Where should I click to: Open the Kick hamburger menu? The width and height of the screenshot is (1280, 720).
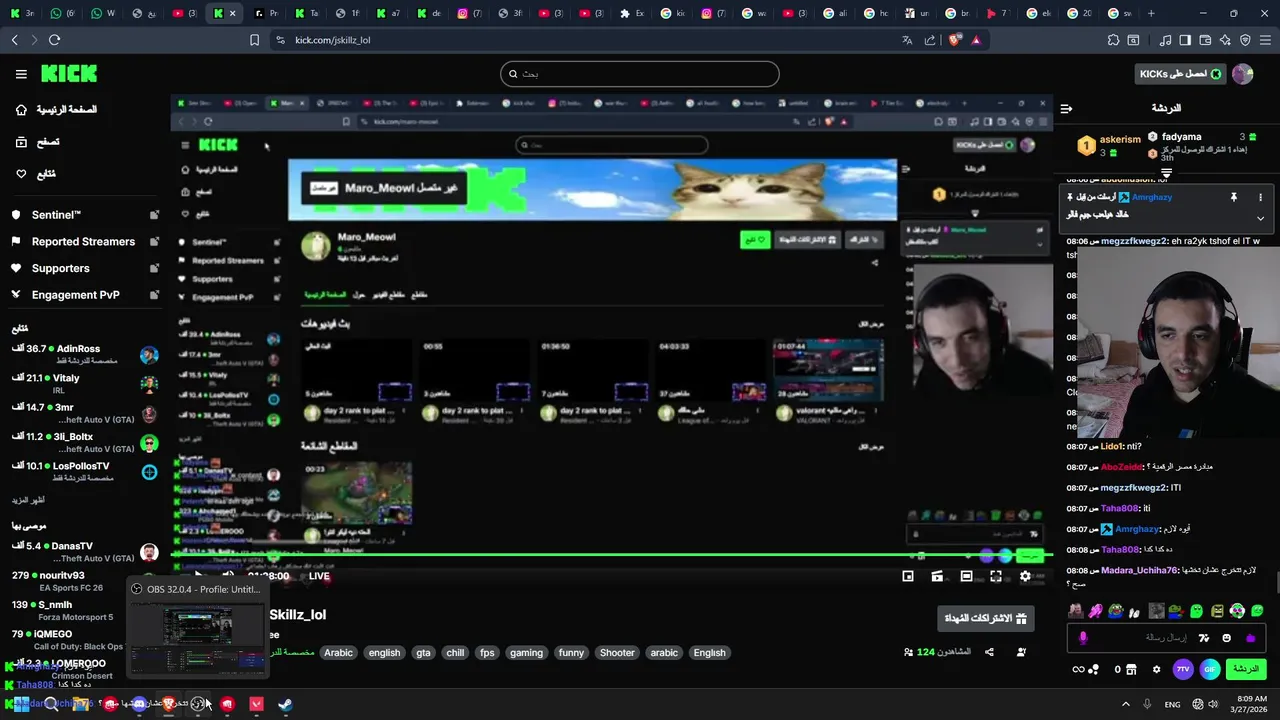point(21,74)
